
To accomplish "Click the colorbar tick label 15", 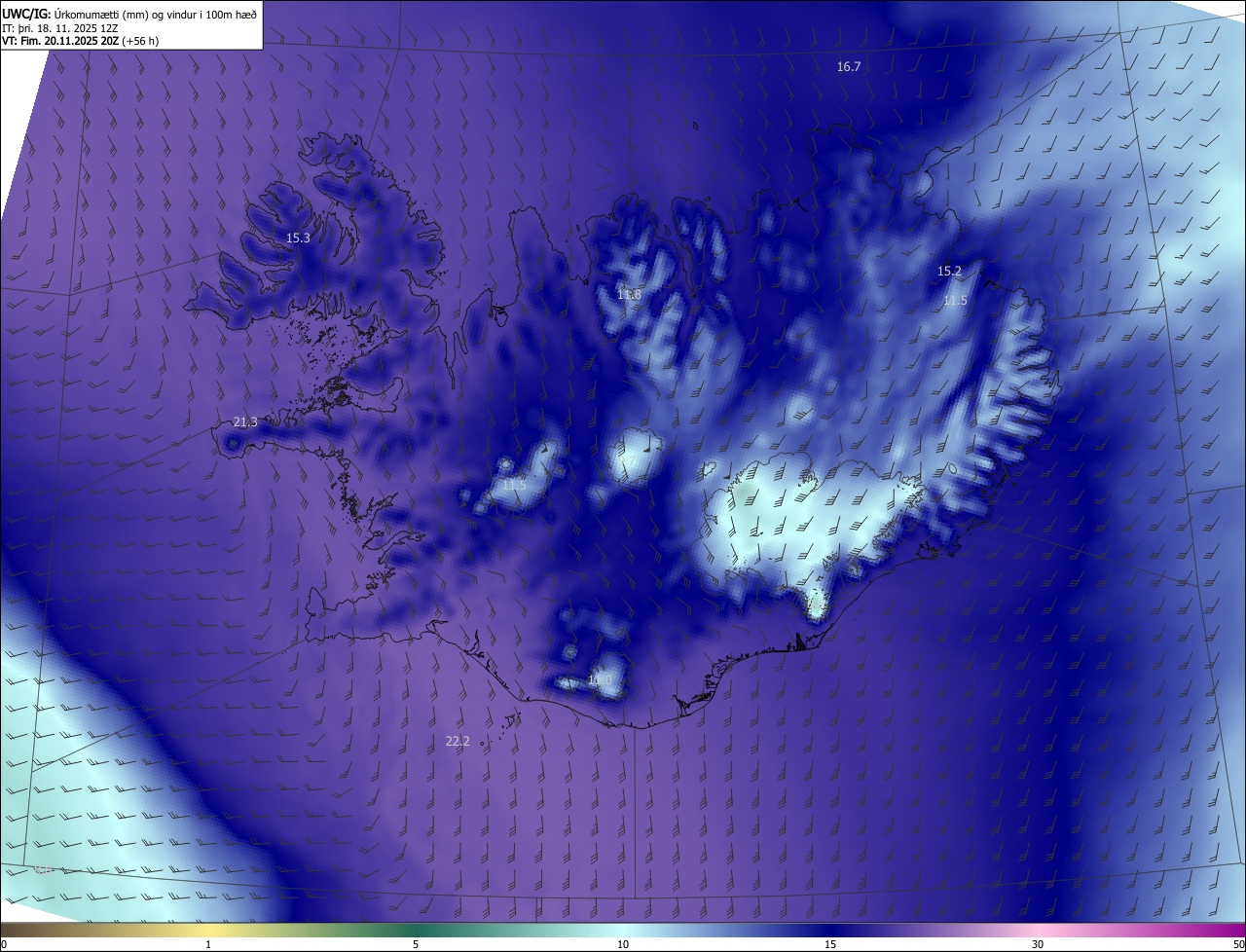I will (830, 944).
